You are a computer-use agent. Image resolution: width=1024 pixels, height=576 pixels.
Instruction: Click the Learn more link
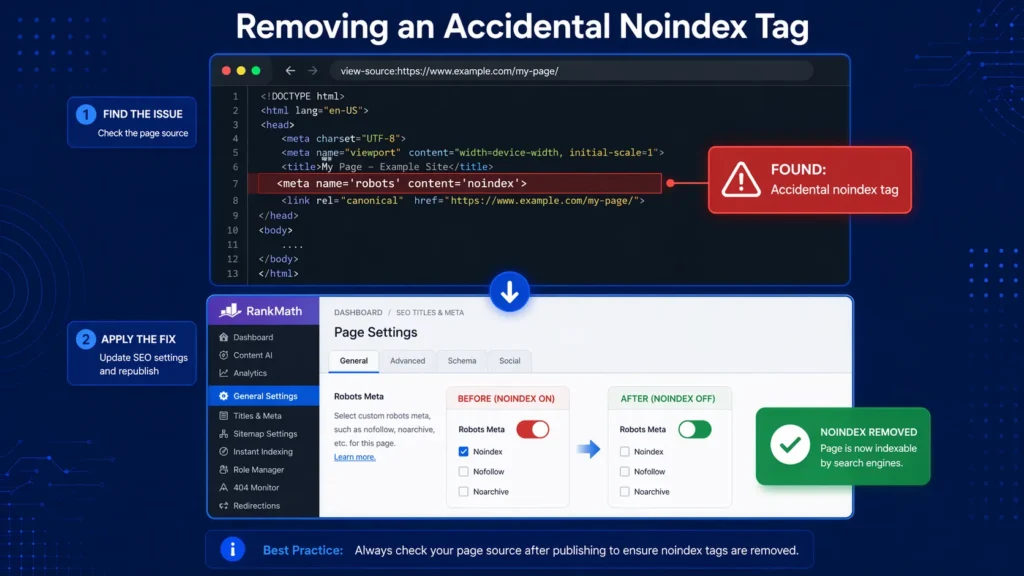point(354,457)
